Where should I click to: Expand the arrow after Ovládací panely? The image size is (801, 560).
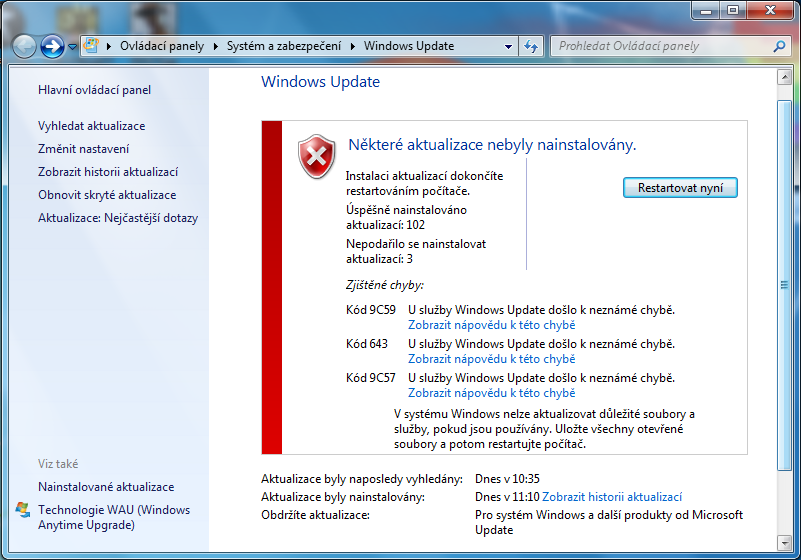click(x=216, y=46)
